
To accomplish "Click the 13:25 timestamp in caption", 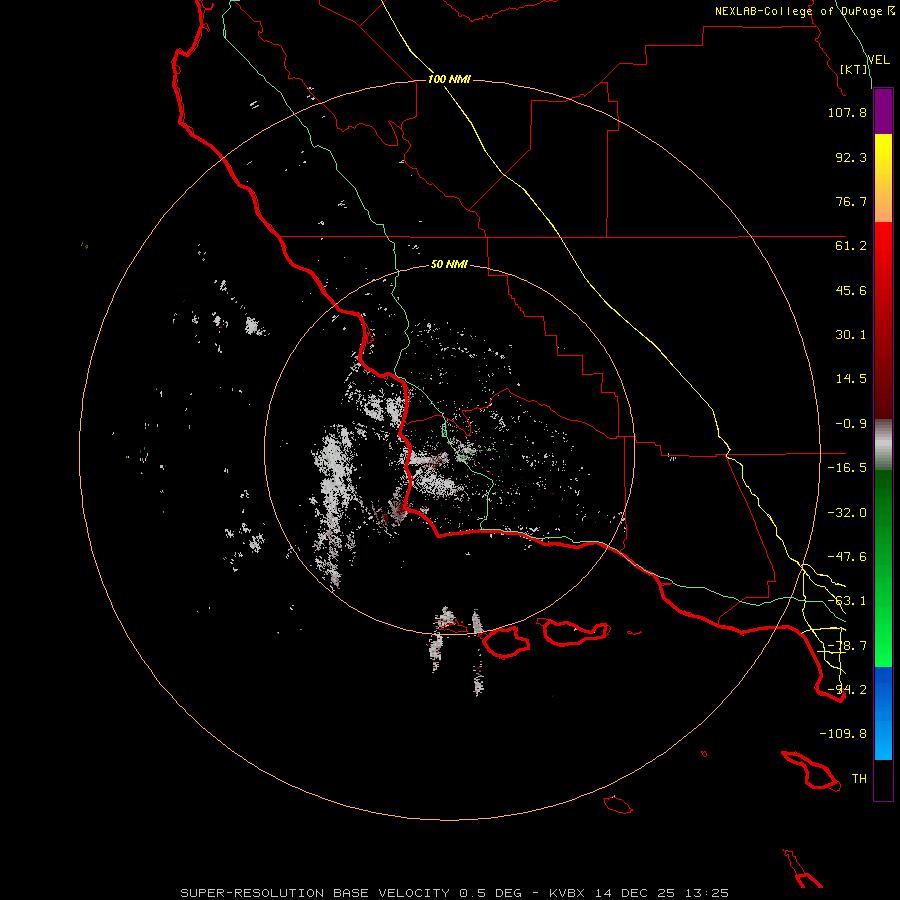I will pyautogui.click(x=707, y=893).
